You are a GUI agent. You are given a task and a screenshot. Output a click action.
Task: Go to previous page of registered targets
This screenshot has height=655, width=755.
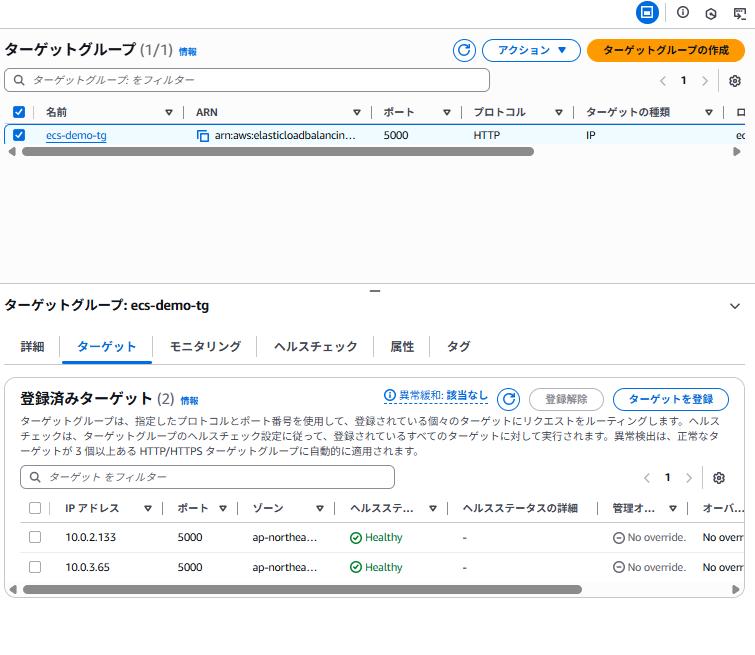tap(647, 478)
